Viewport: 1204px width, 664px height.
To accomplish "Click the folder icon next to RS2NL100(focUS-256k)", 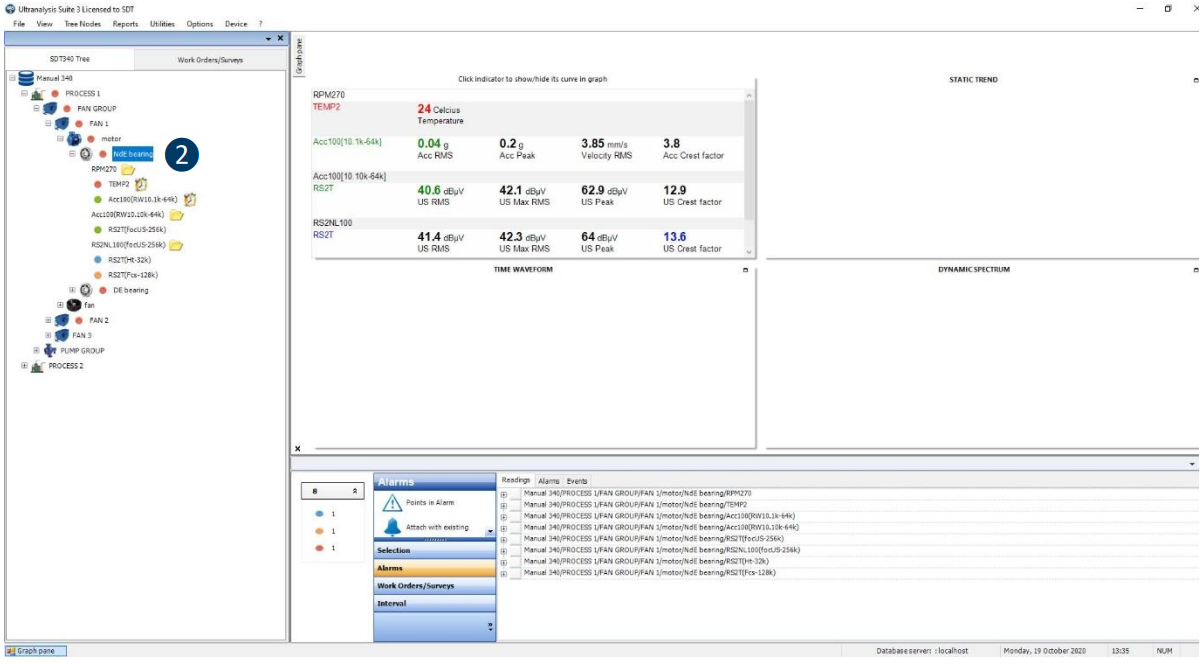I will tap(176, 245).
